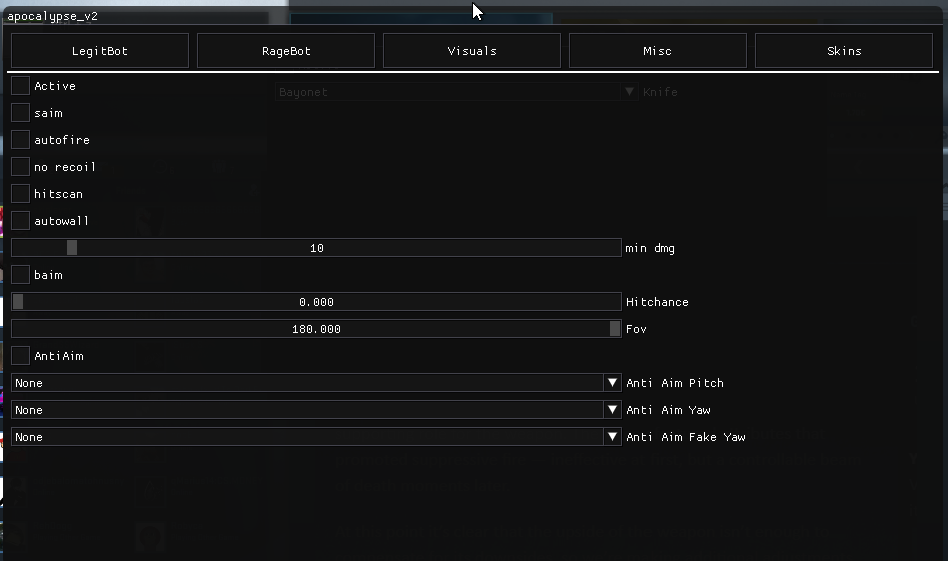Enable the no recoil checkbox
This screenshot has height=561, width=948.
(x=21, y=167)
